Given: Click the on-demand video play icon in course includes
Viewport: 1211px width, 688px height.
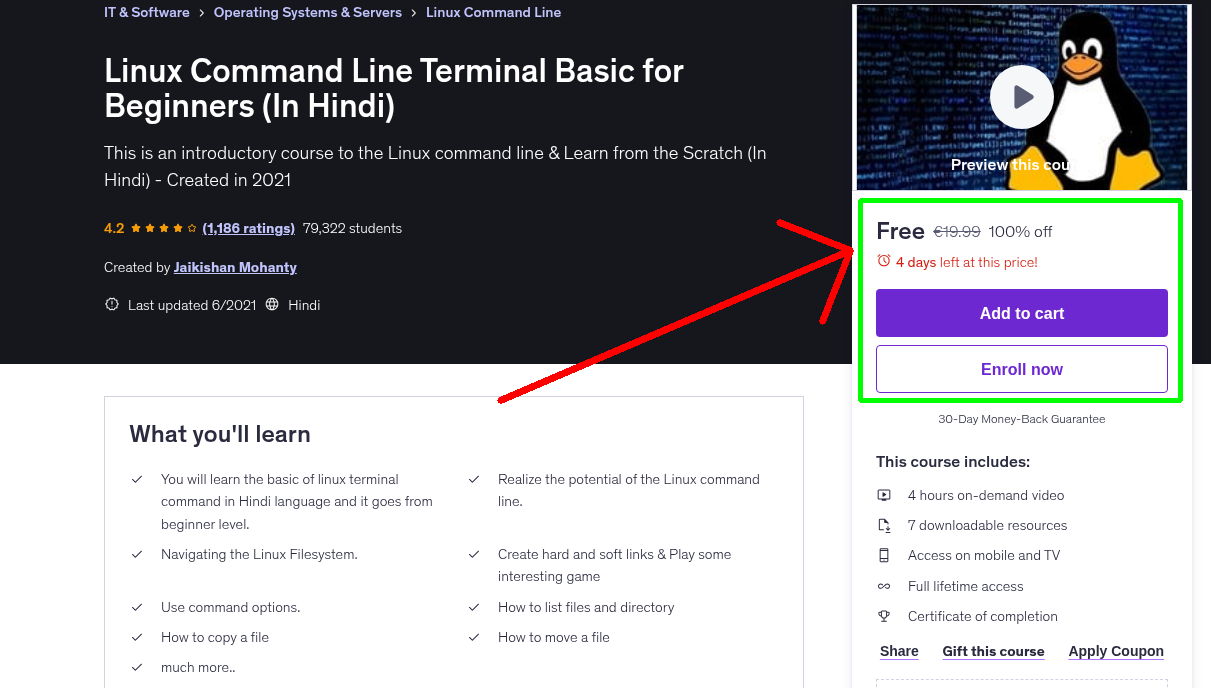Looking at the screenshot, I should pos(884,495).
